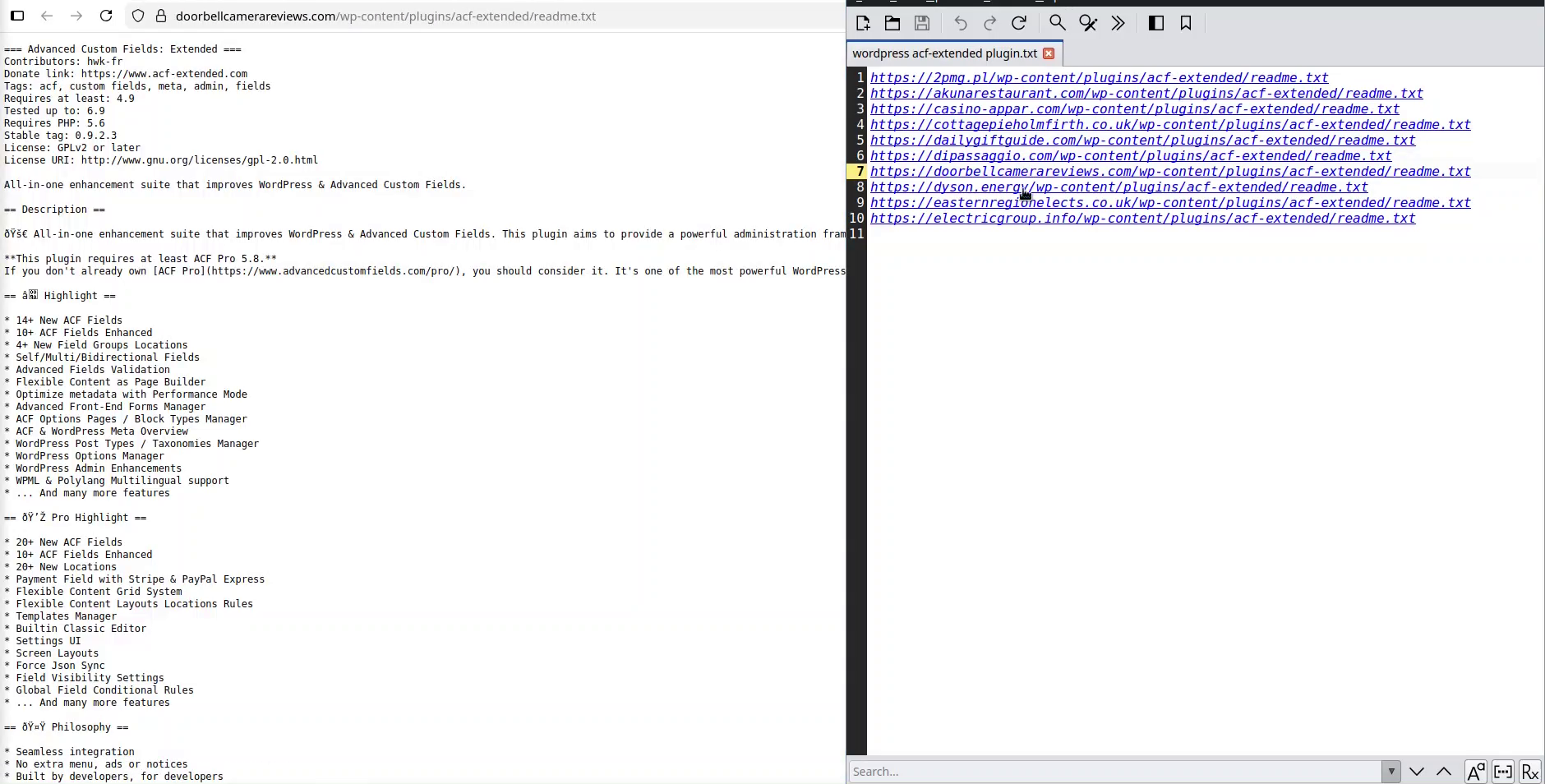Click the 'Requires PHP: 5.6' line

click(55, 123)
